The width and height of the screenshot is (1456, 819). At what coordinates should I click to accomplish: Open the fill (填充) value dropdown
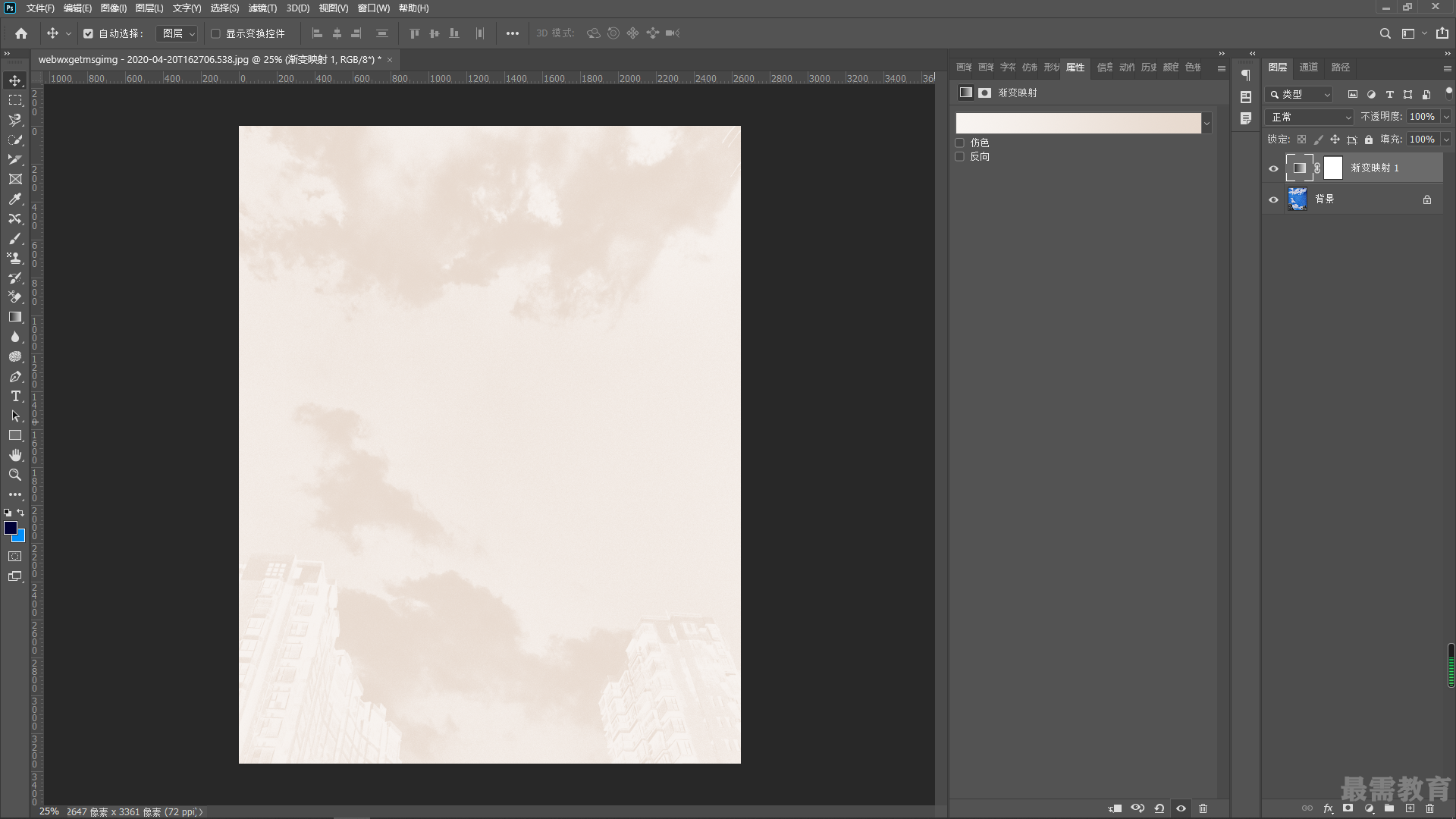pos(1446,140)
